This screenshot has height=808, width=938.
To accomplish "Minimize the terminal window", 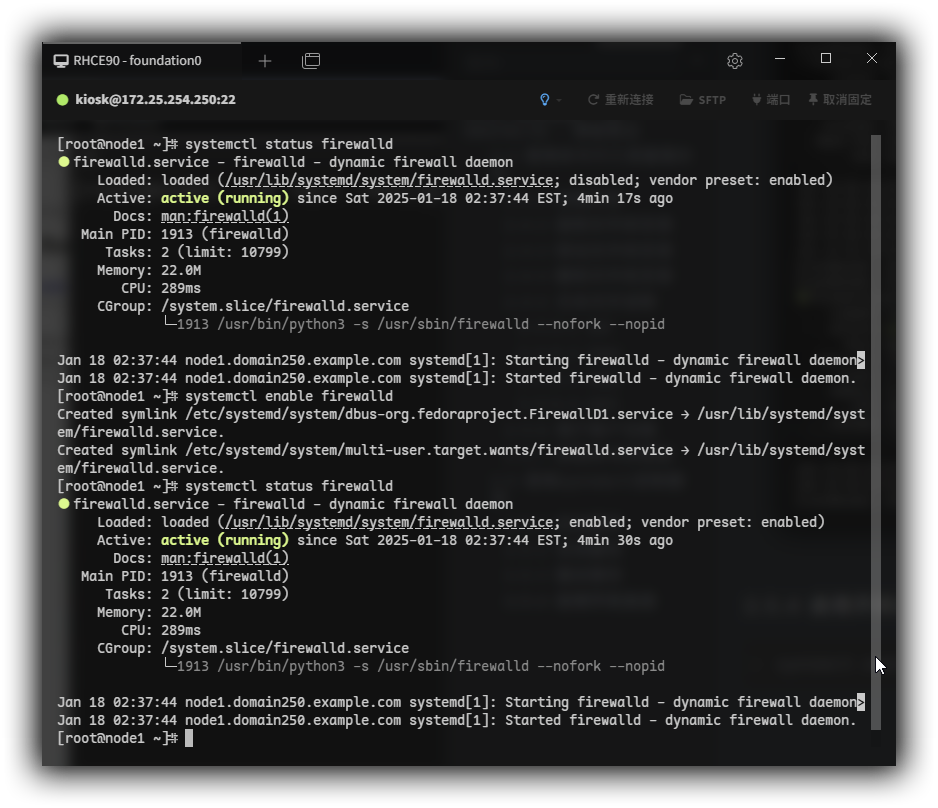I will coord(780,59).
